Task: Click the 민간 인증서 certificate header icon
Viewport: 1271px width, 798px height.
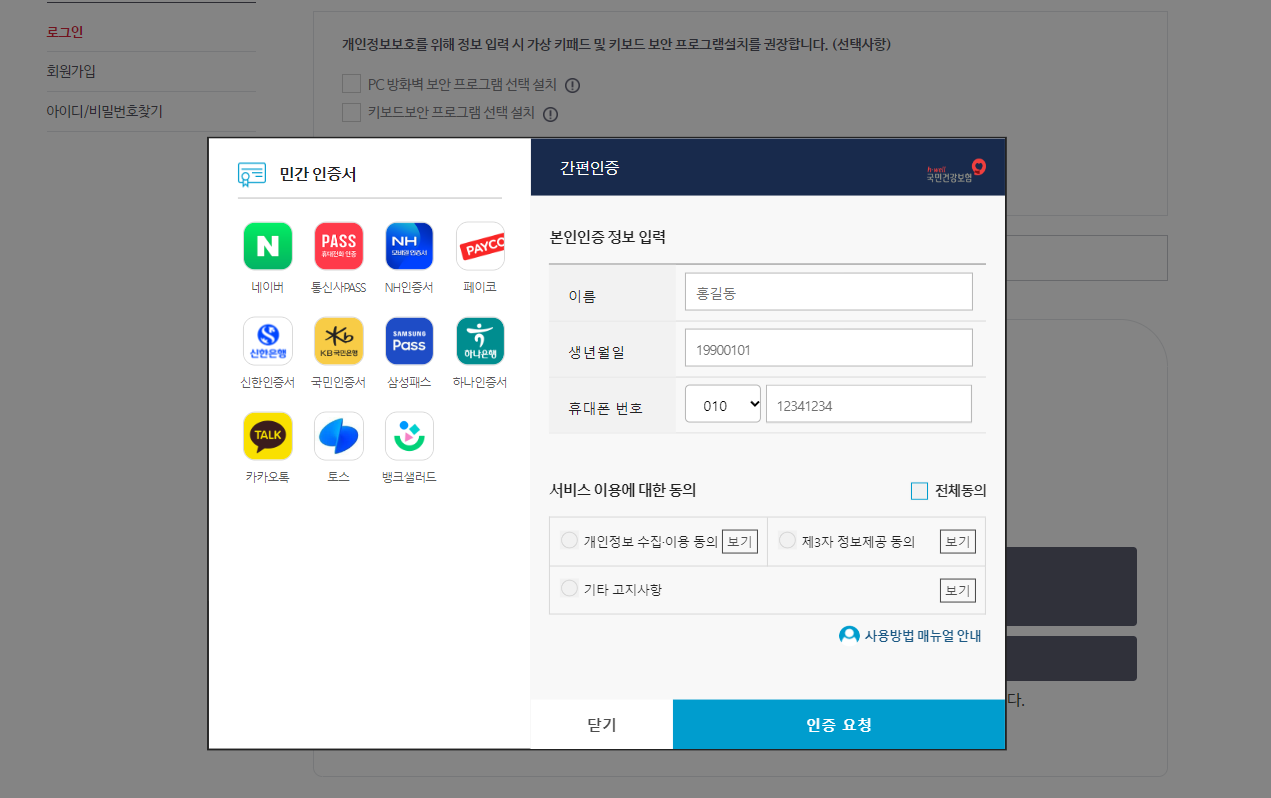Action: click(251, 174)
